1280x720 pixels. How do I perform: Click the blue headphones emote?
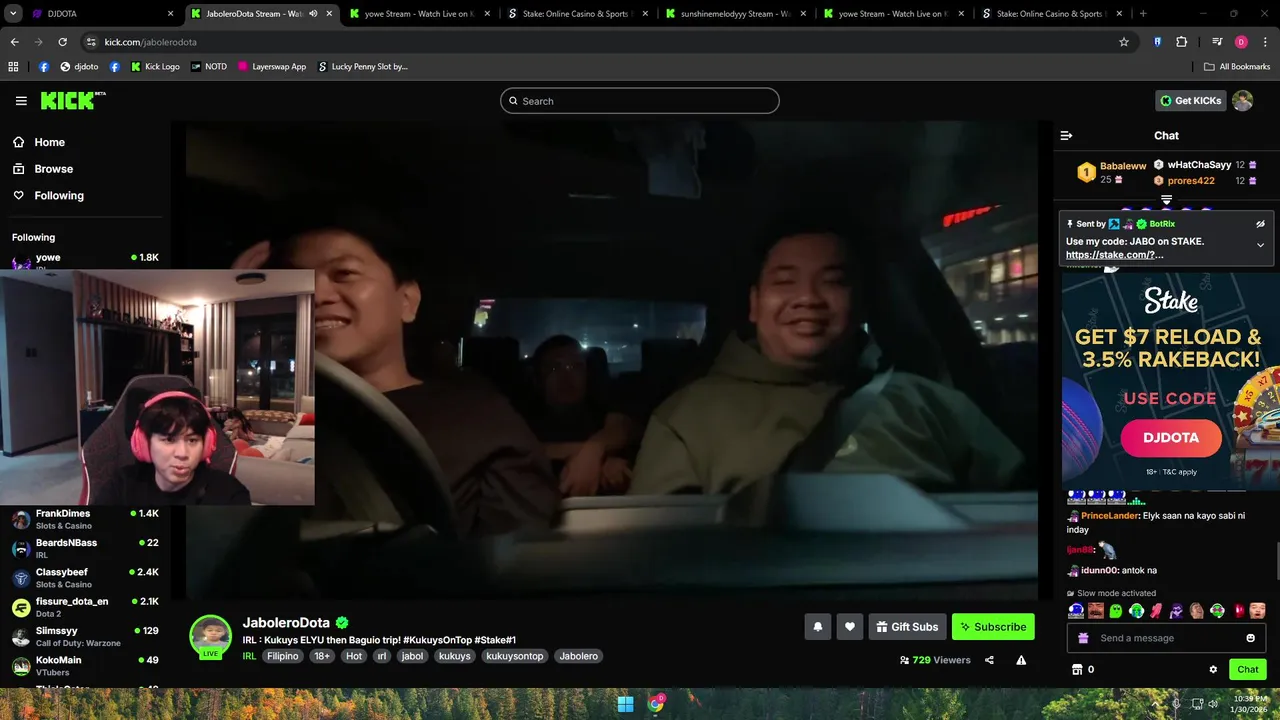coord(1076,611)
